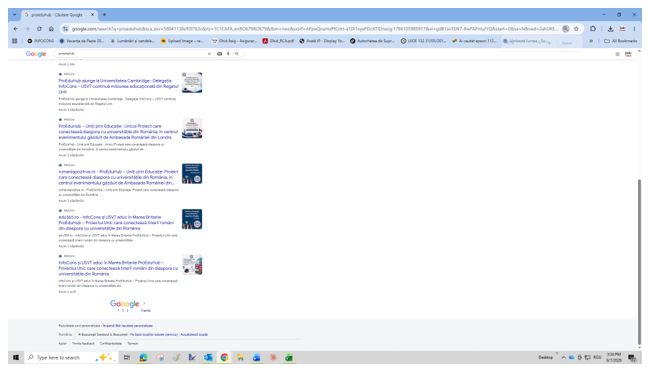Screen dimensions: 648x372
Task: Close the Google search tab
Action: pyautogui.click(x=93, y=14)
